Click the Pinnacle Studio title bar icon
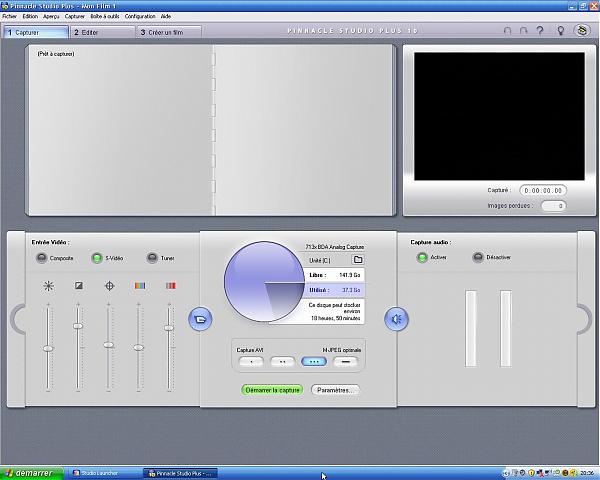Screen dimensions: 600x480 5,6
